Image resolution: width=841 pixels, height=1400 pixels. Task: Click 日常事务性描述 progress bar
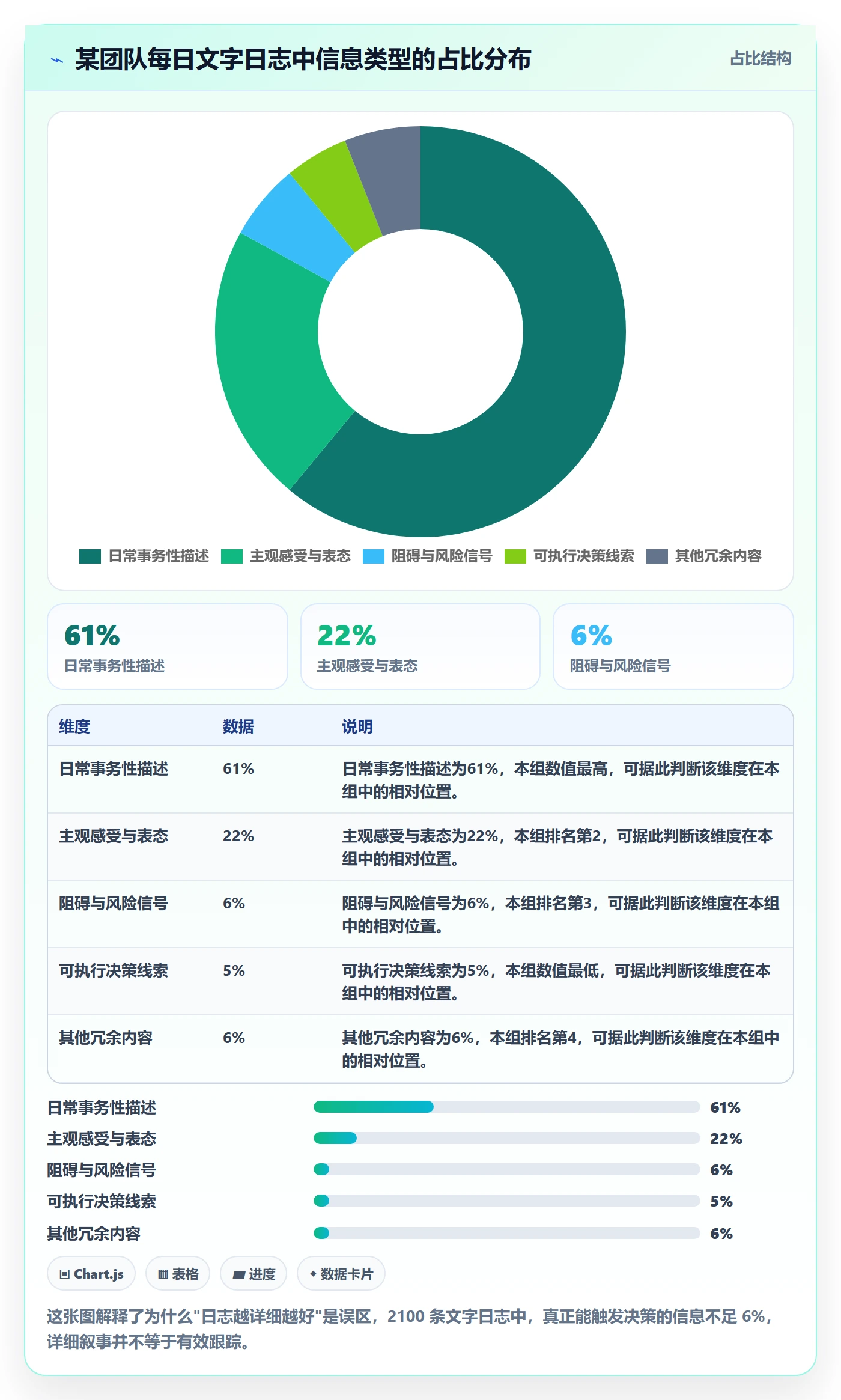pyautogui.click(x=506, y=1107)
